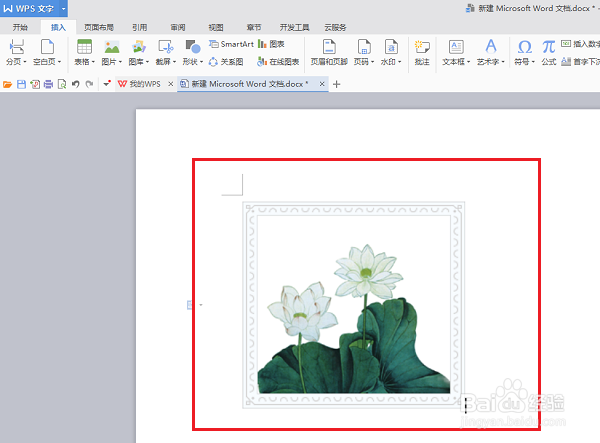The height and width of the screenshot is (443, 600).
Task: Expand the 符号 symbol dropdown
Action: [533, 62]
